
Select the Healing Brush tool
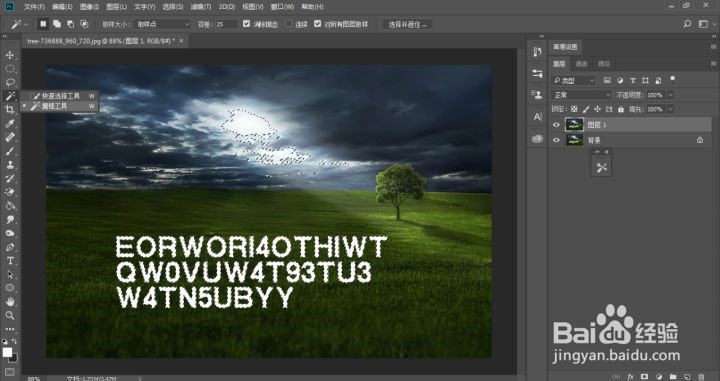pyautogui.click(x=10, y=137)
